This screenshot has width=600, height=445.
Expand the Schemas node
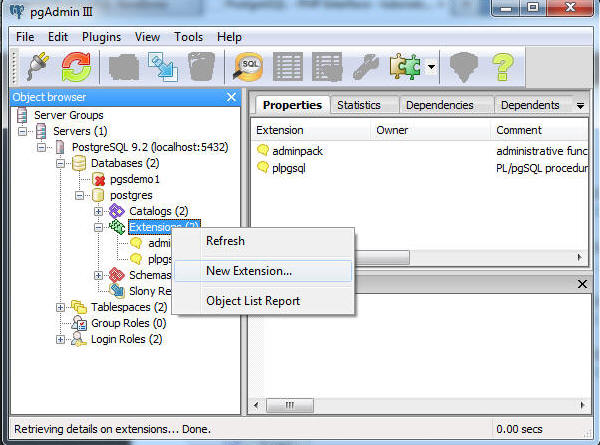coord(99,275)
